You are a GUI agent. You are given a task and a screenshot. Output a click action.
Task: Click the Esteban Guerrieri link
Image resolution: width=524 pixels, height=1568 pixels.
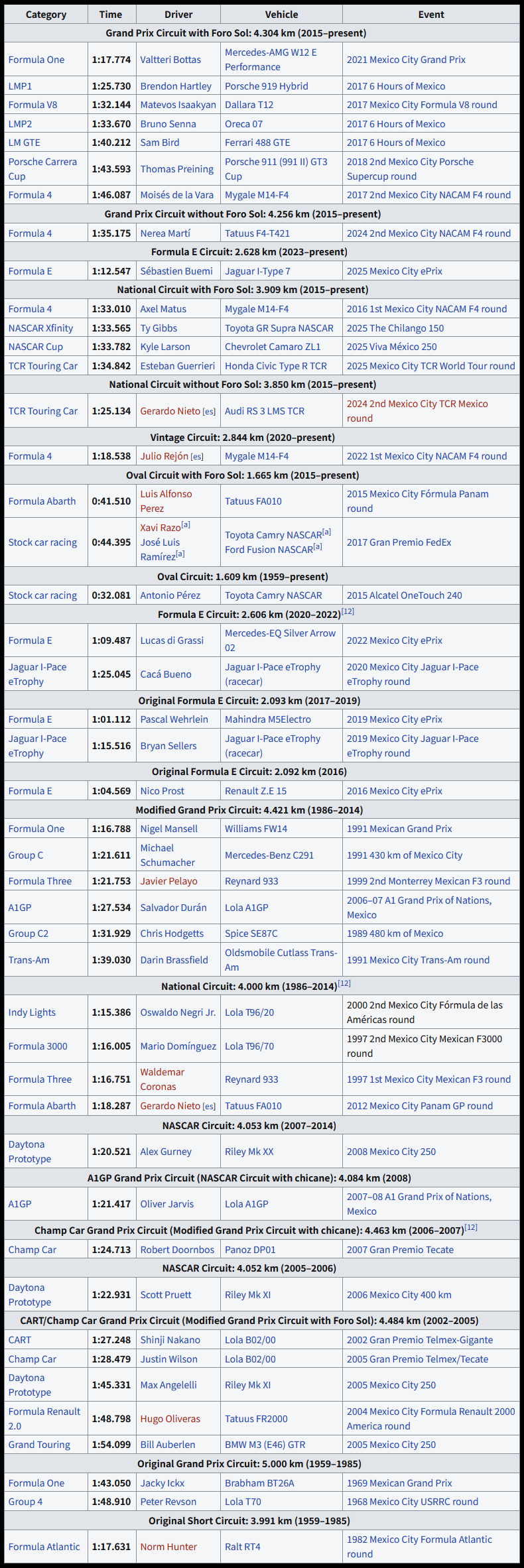(x=178, y=366)
